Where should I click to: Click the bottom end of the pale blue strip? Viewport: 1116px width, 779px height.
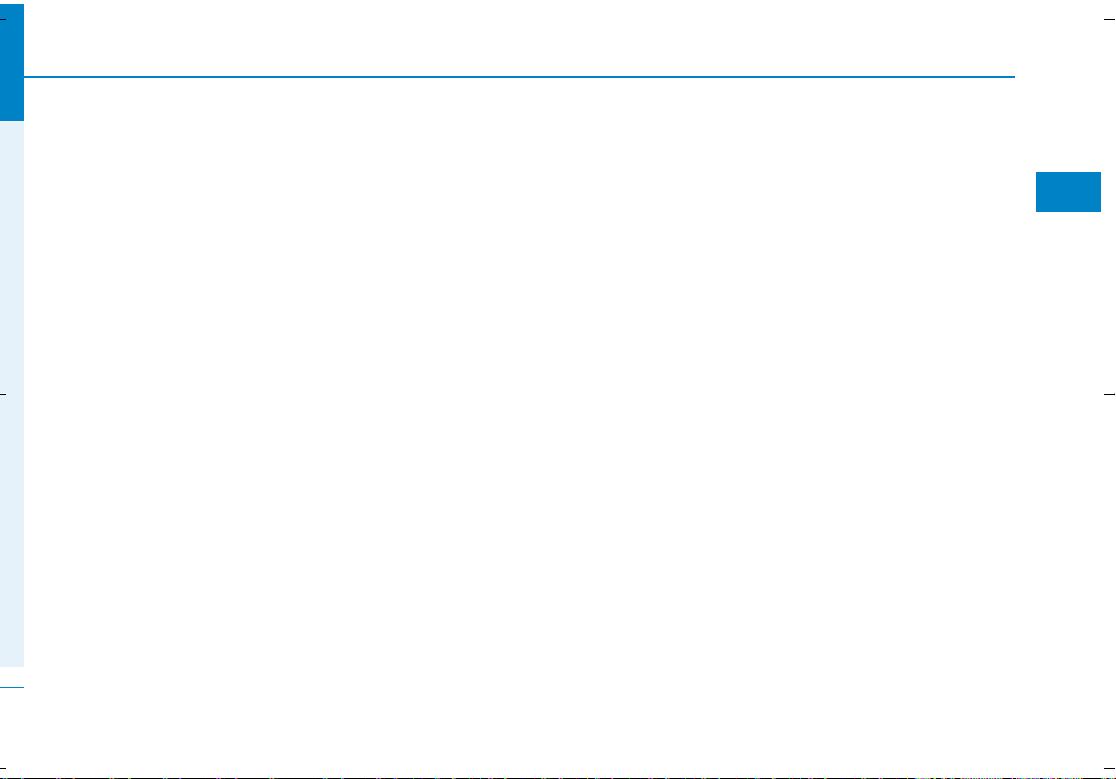(x=12, y=663)
